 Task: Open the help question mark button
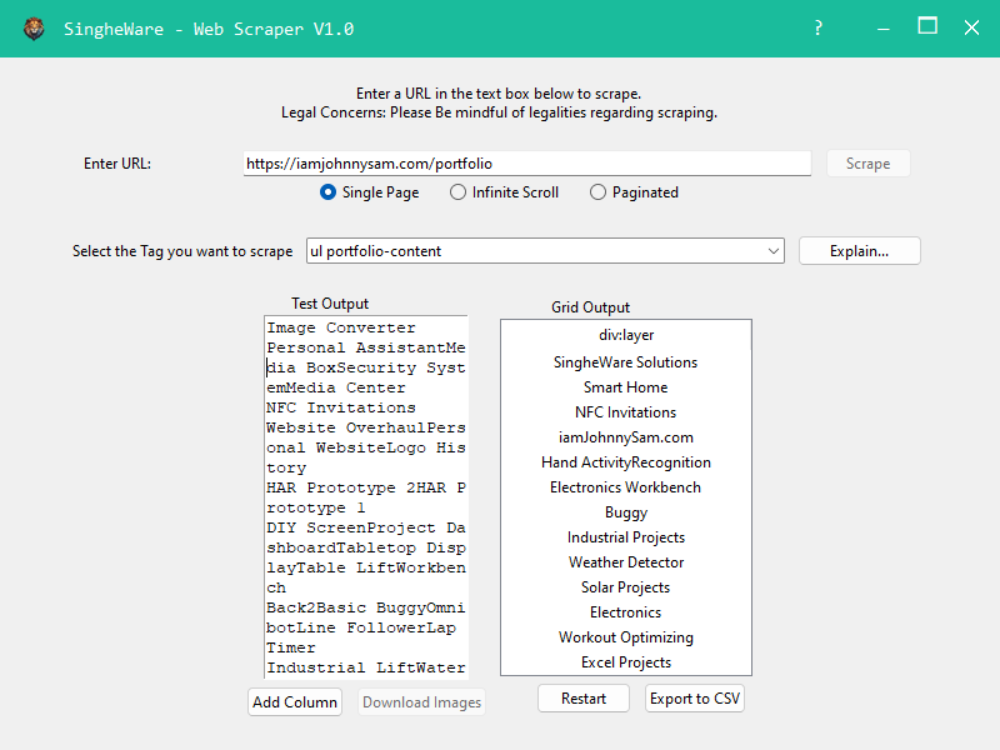click(x=818, y=28)
